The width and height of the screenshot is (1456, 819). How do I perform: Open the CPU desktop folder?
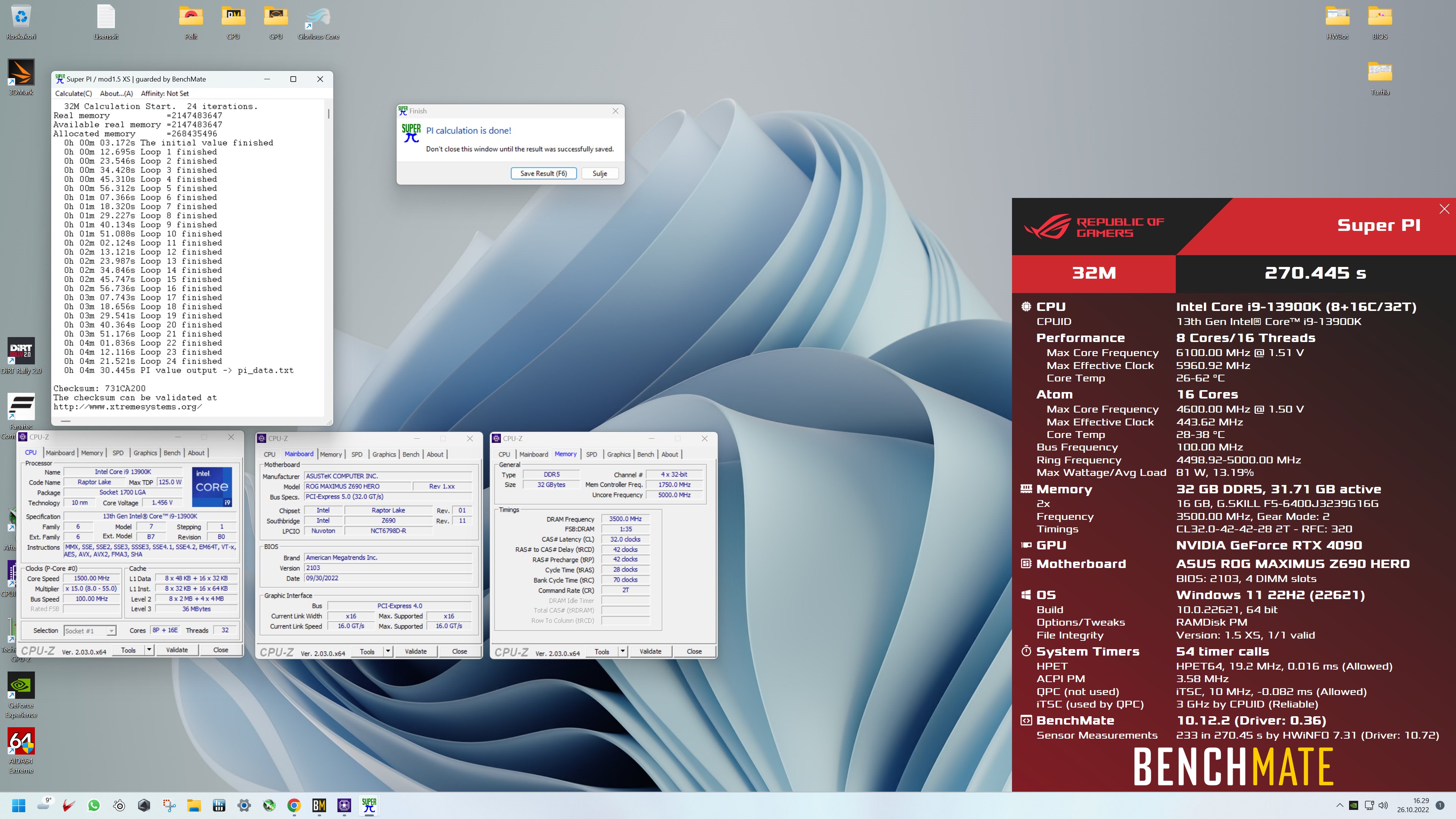pyautogui.click(x=234, y=22)
